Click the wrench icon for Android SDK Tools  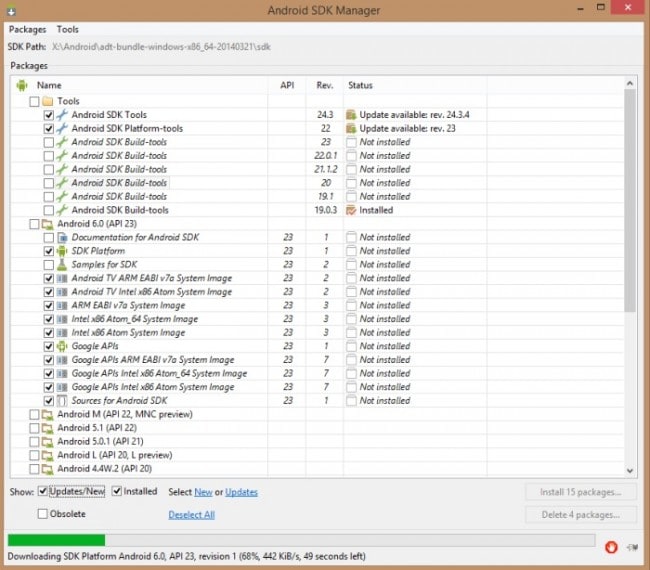click(62, 115)
